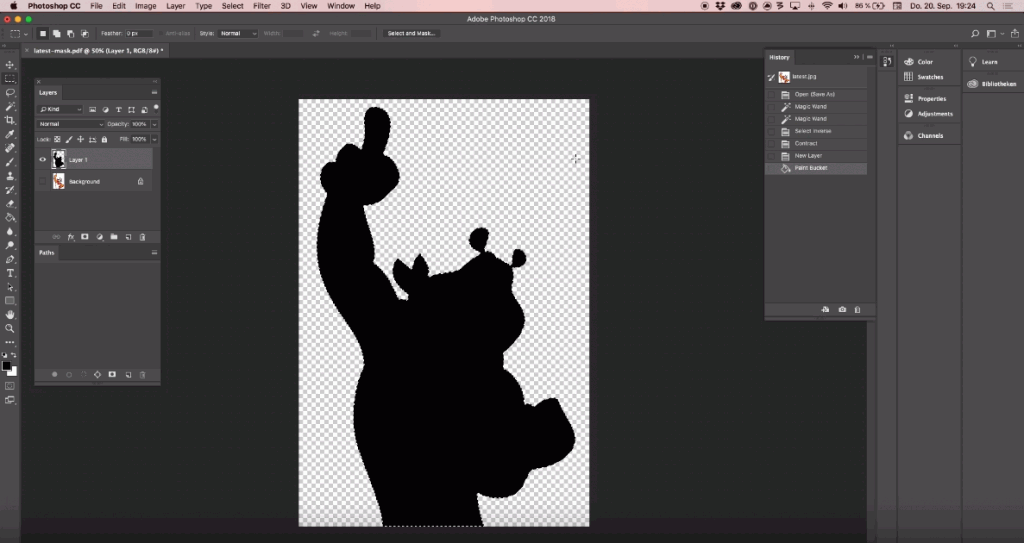Open the File menu
Screen dimensions: 1024x543
(96, 6)
